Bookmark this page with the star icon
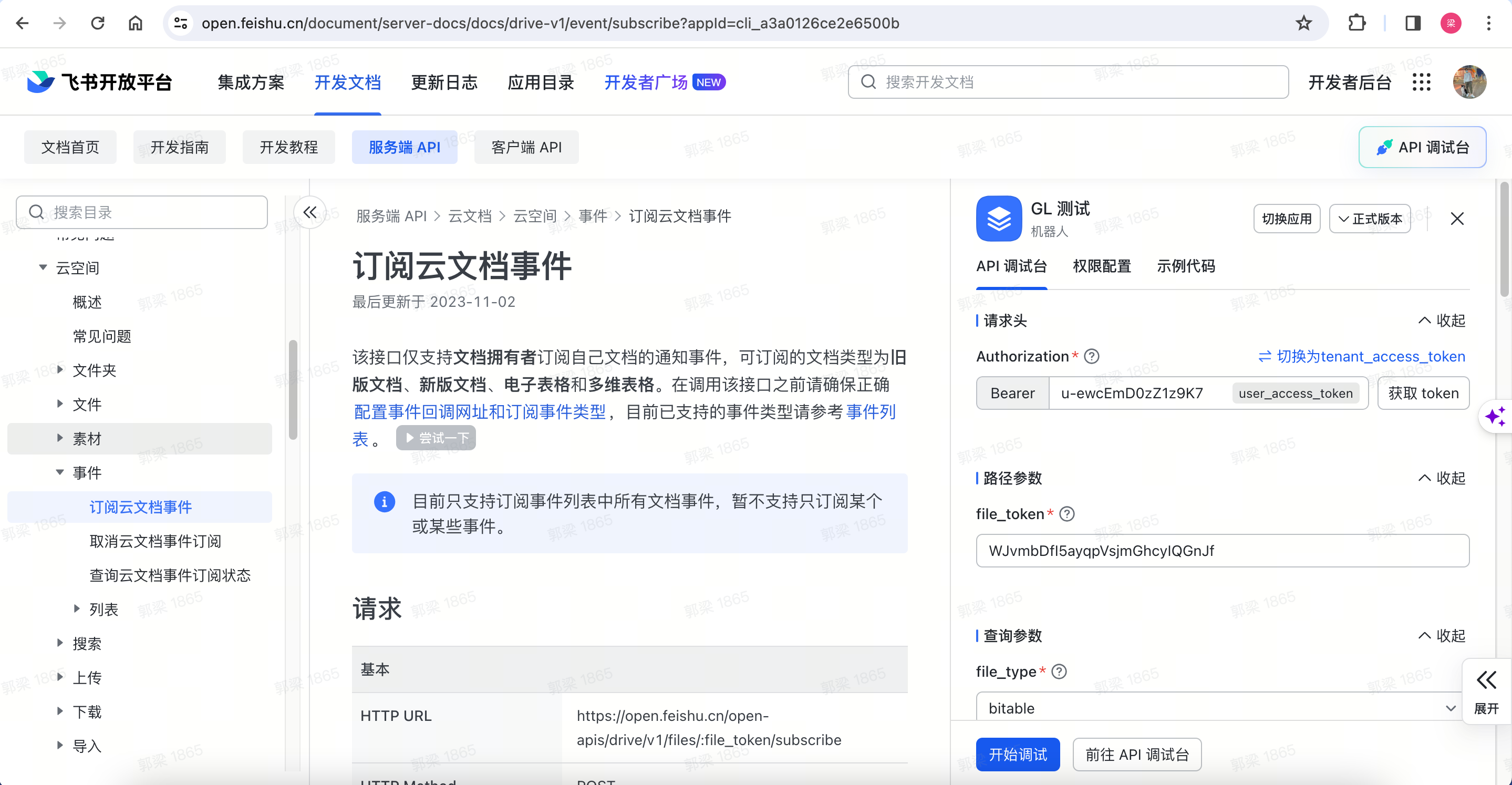 coord(1303,23)
